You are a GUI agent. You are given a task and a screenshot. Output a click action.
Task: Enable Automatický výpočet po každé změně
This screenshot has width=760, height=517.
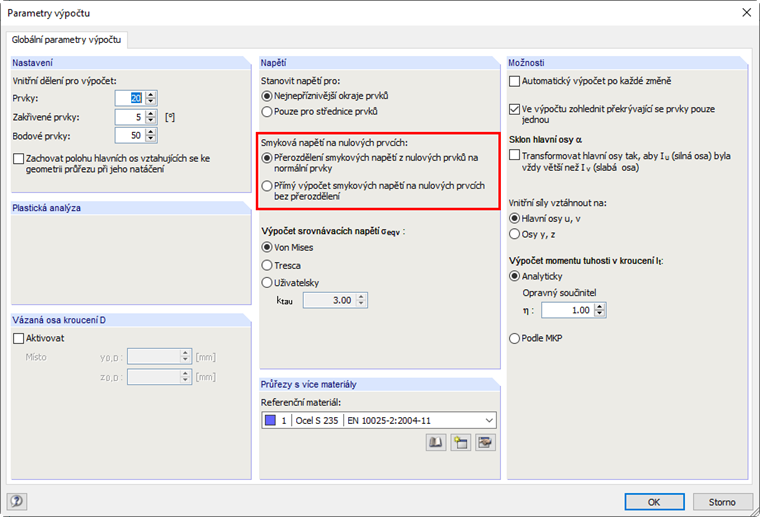514,81
